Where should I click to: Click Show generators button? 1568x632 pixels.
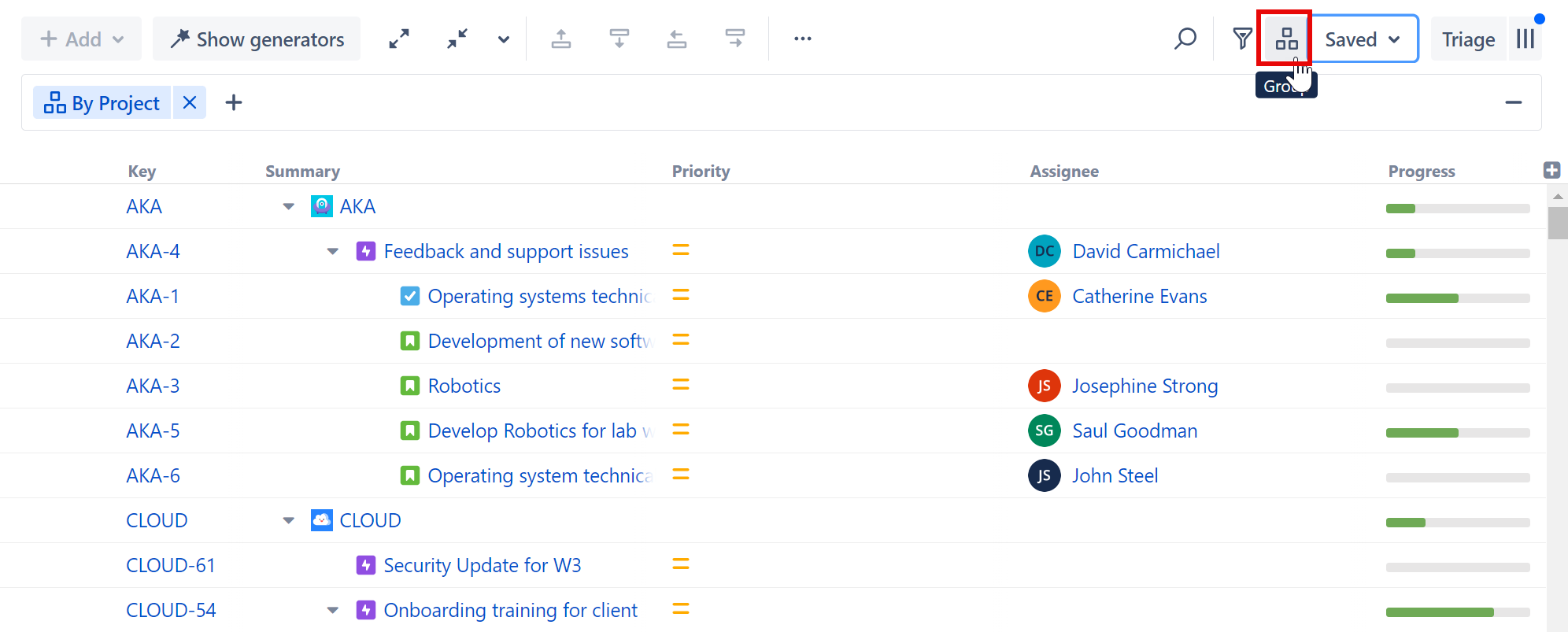tap(257, 39)
